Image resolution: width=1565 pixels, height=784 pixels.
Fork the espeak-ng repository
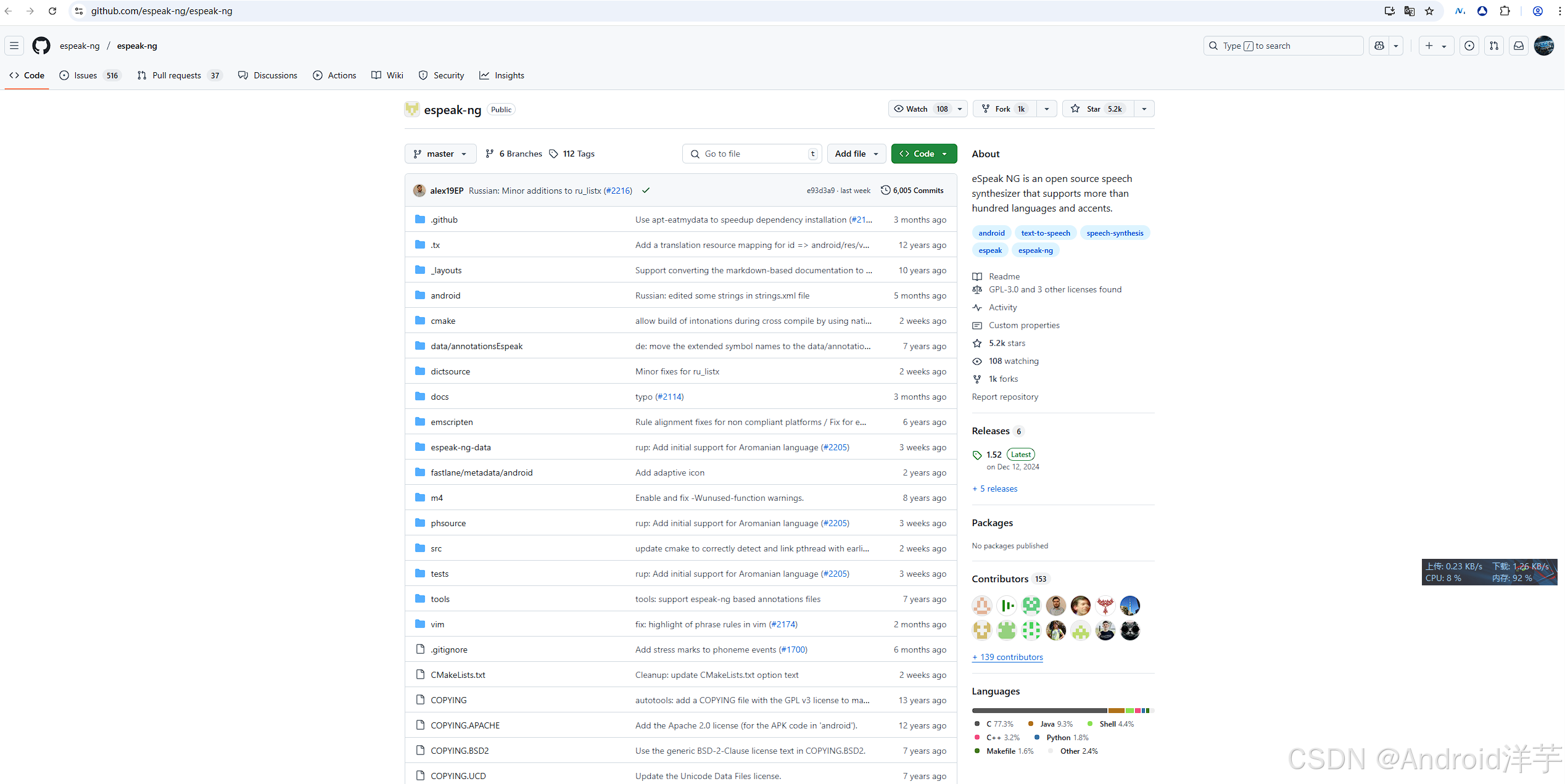pos(1005,109)
